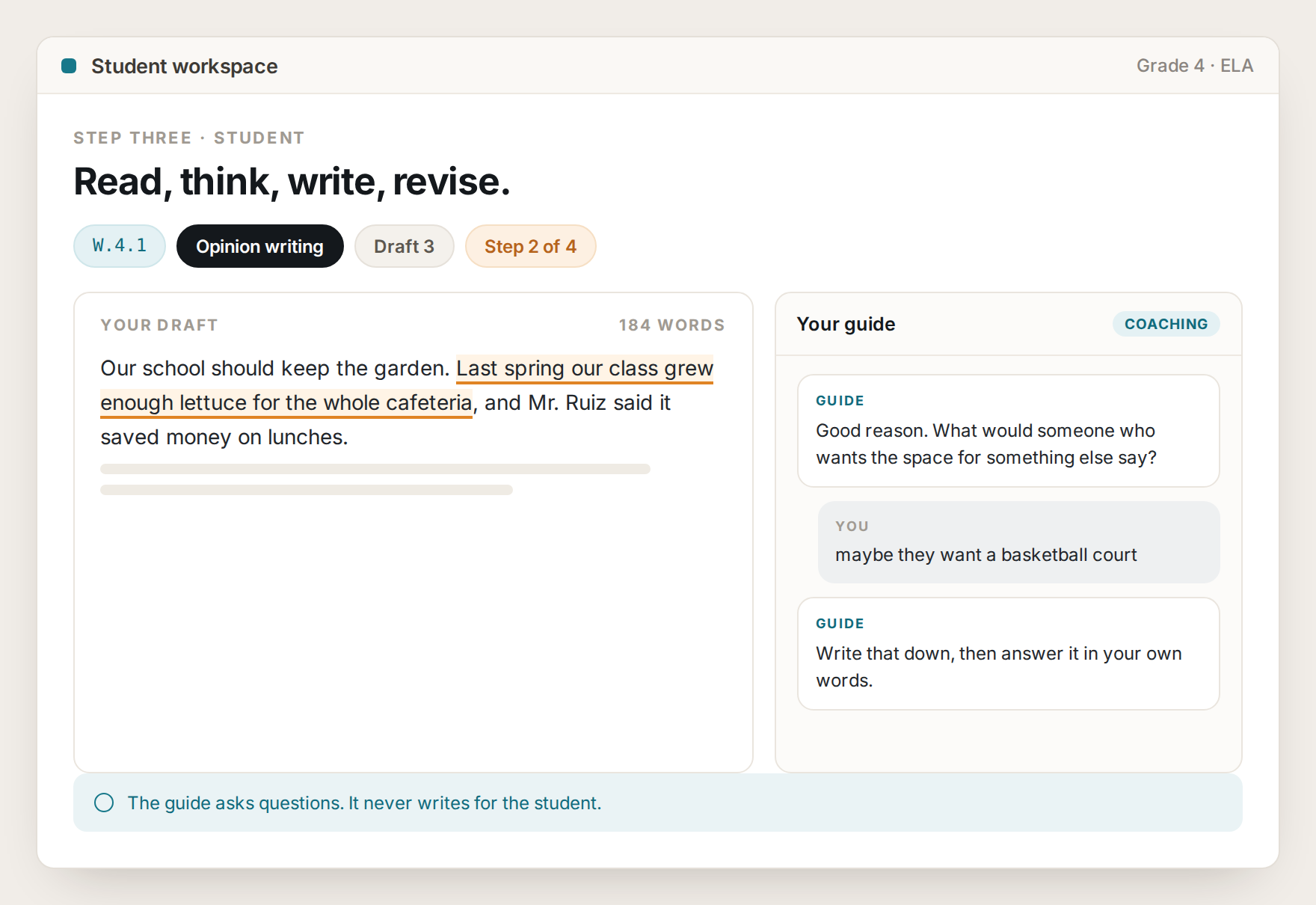Click the YOUR DRAFT label
Viewport: 1316px width, 905px height.
point(159,325)
